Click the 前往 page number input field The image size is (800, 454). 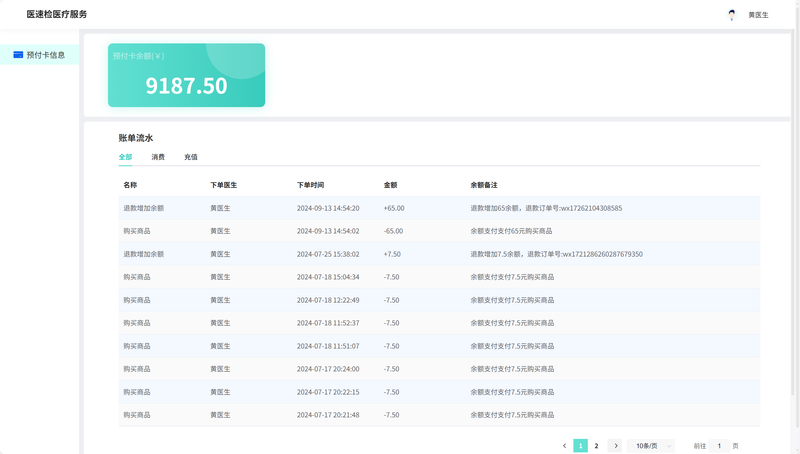coord(719,446)
